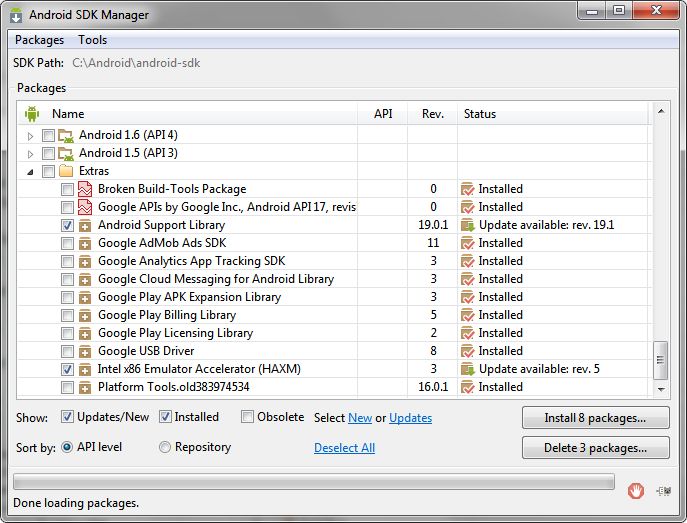Click the package icon next to Google Play APK Expansion Library

click(85, 297)
